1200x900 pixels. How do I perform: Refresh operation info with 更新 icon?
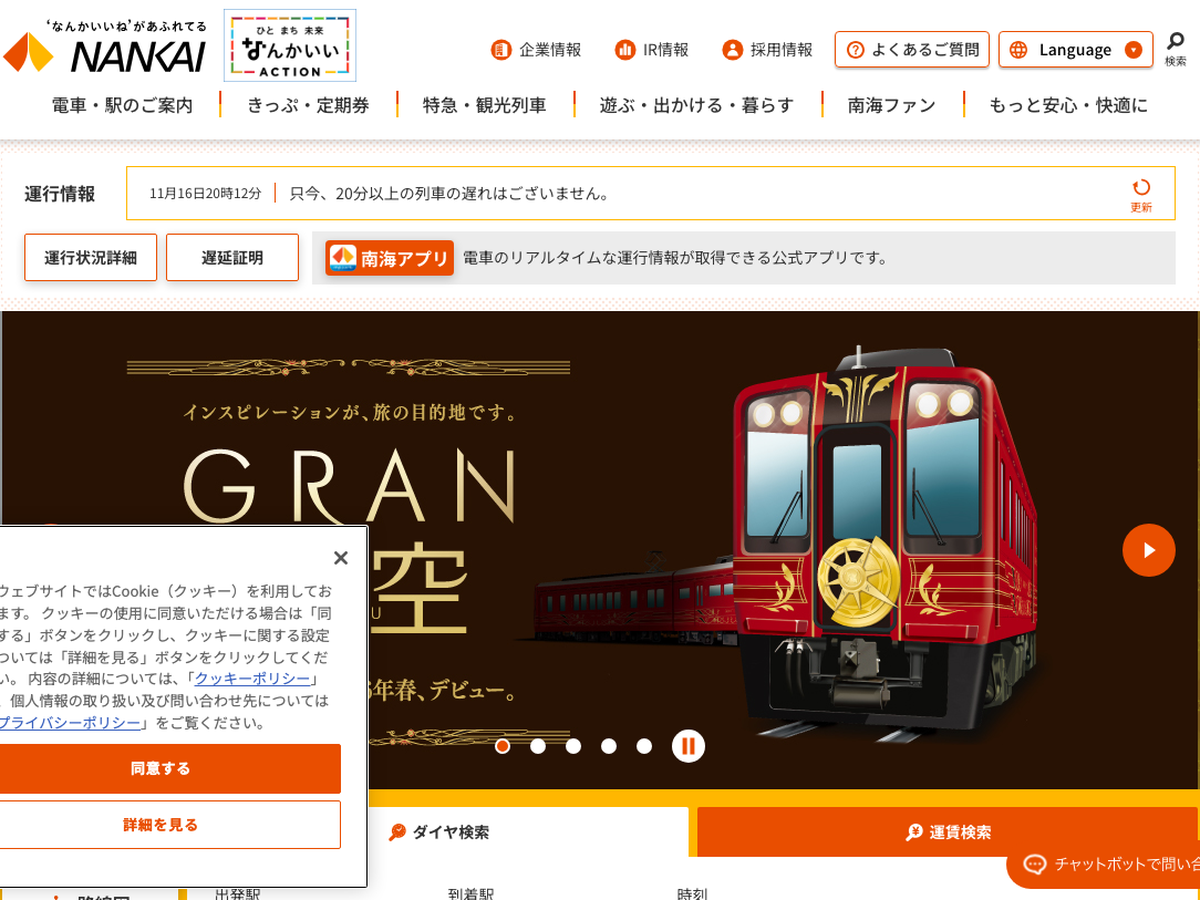point(1141,194)
